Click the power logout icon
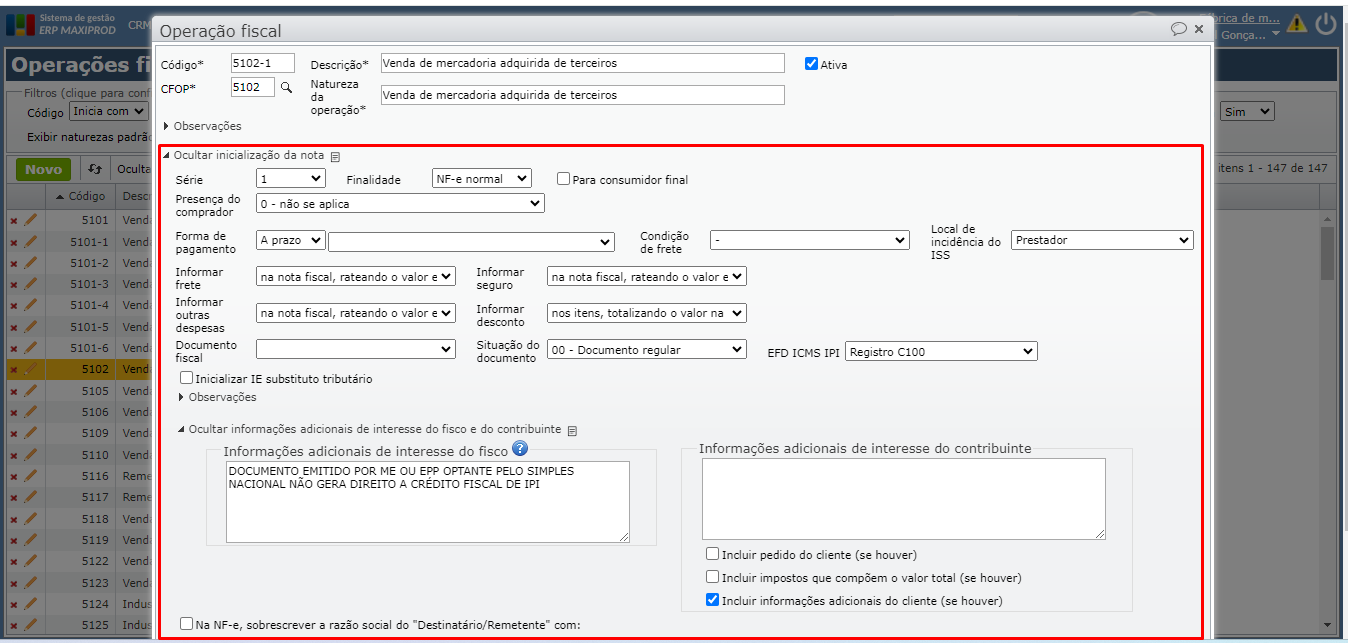Viewport: 1348px width, 643px height. coord(1327,23)
